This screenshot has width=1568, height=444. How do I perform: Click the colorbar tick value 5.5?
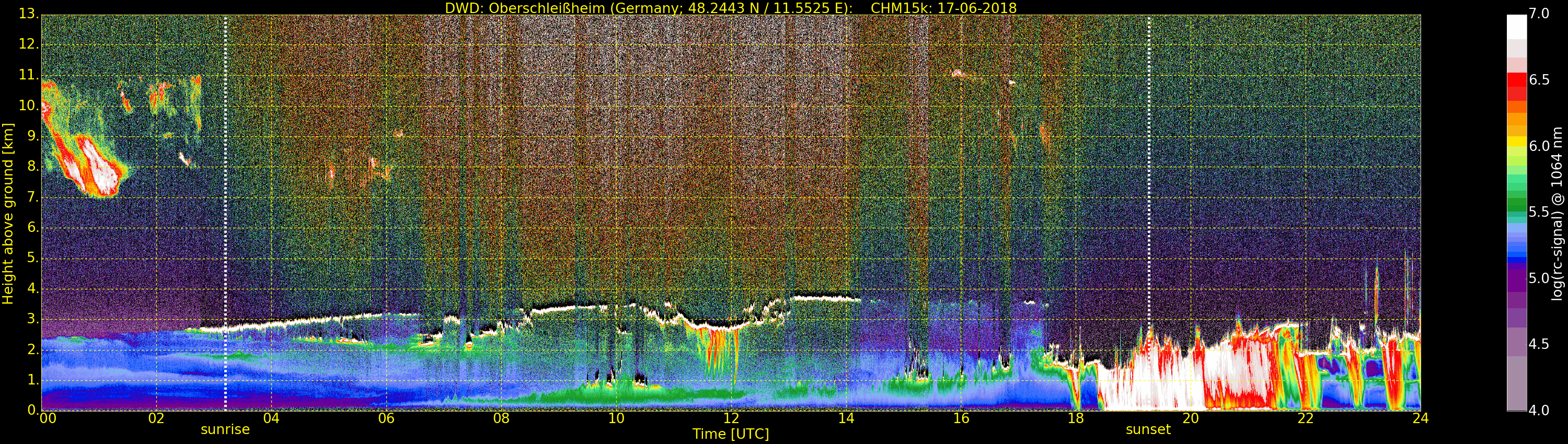[x=1538, y=212]
